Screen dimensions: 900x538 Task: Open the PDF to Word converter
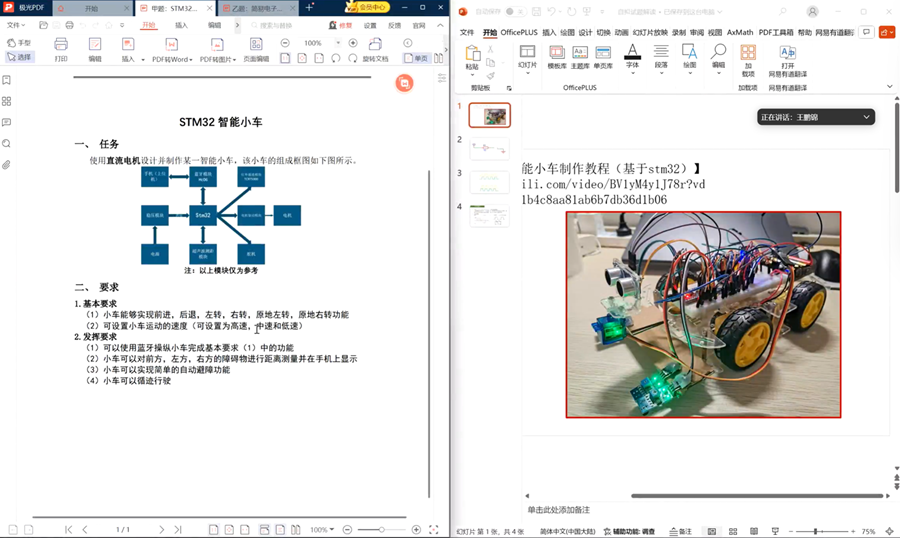pyautogui.click(x=171, y=46)
